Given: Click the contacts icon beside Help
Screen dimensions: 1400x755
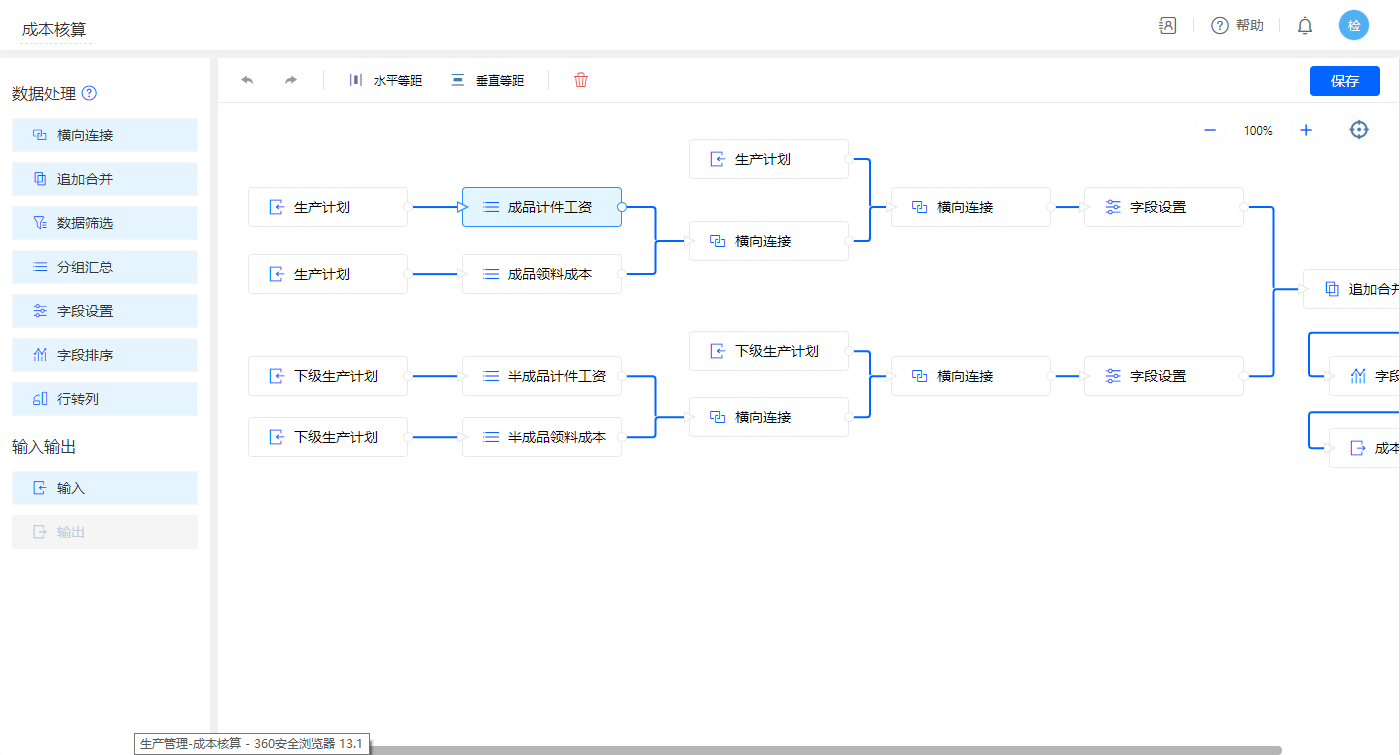Looking at the screenshot, I should (x=1167, y=26).
